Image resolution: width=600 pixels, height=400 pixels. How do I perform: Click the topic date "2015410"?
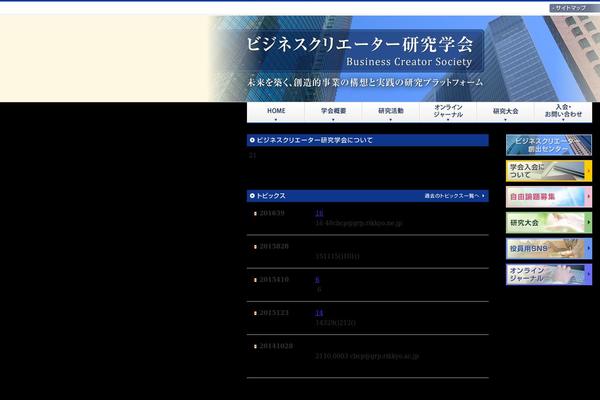pyautogui.click(x=274, y=279)
